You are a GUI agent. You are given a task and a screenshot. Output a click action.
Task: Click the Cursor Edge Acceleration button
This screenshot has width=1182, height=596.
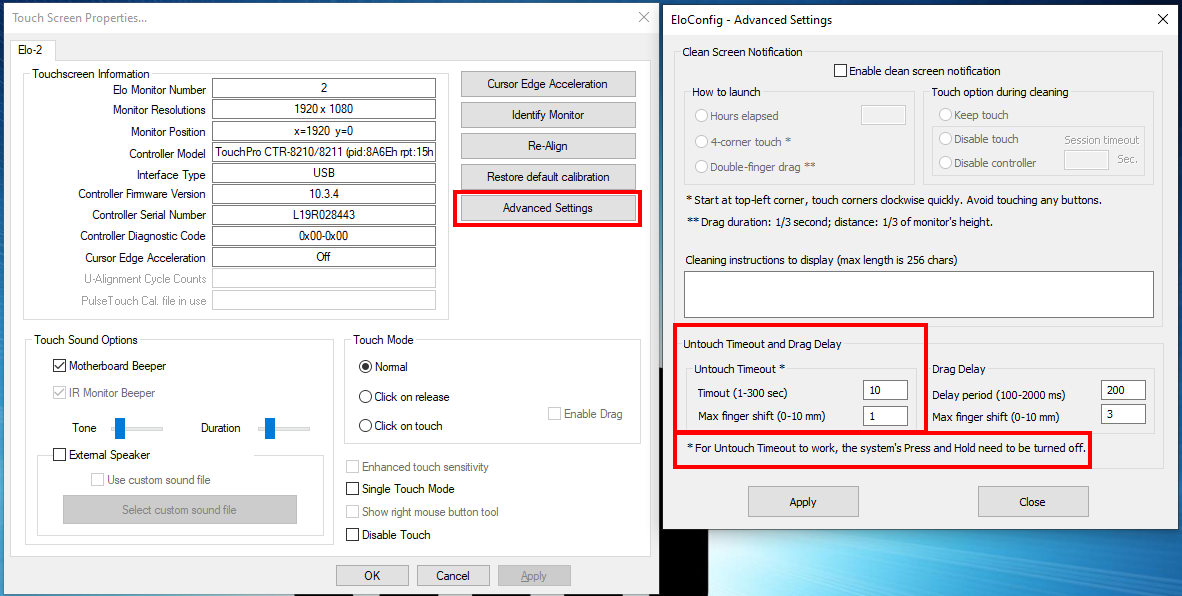click(548, 84)
